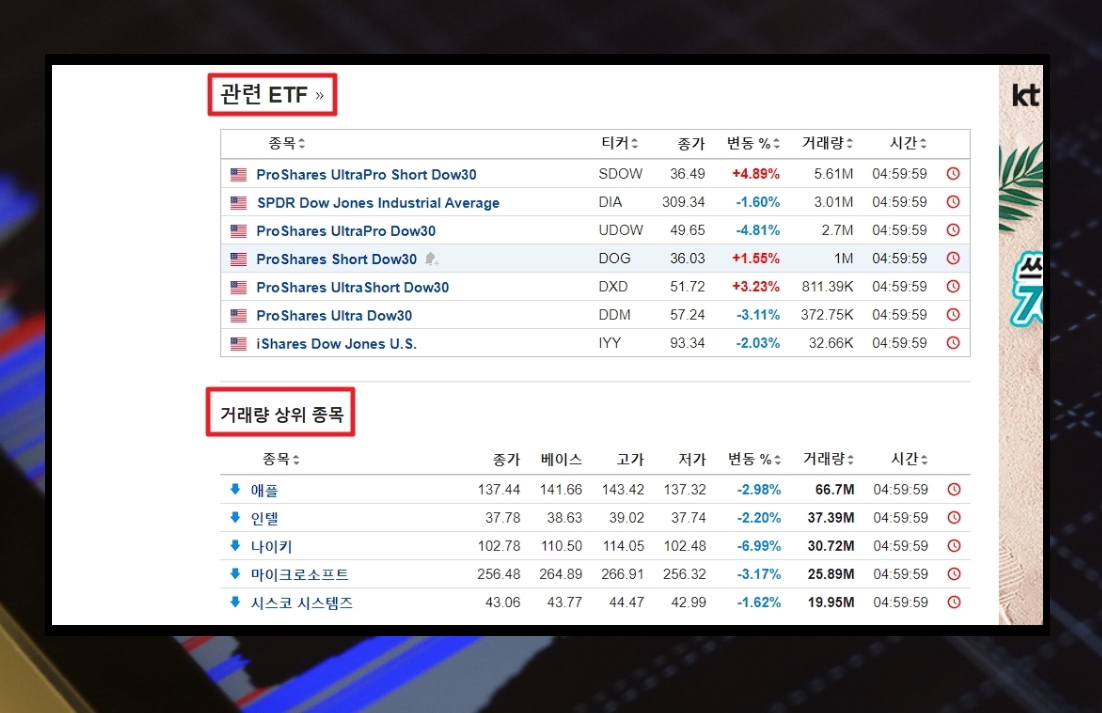Open iShares Dow Jones U.S. link
The height and width of the screenshot is (713, 1102).
336,344
